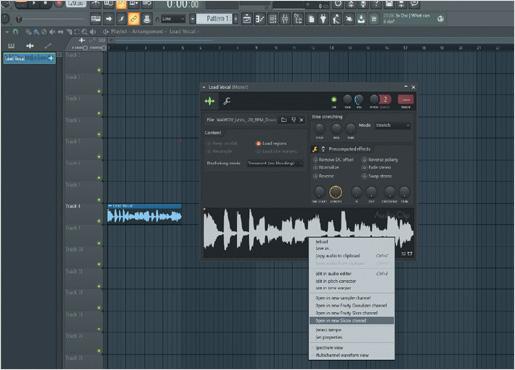The height and width of the screenshot is (370, 515).
Task: Click the Lead Vocal entry in picker panel
Action: [x=29, y=59]
